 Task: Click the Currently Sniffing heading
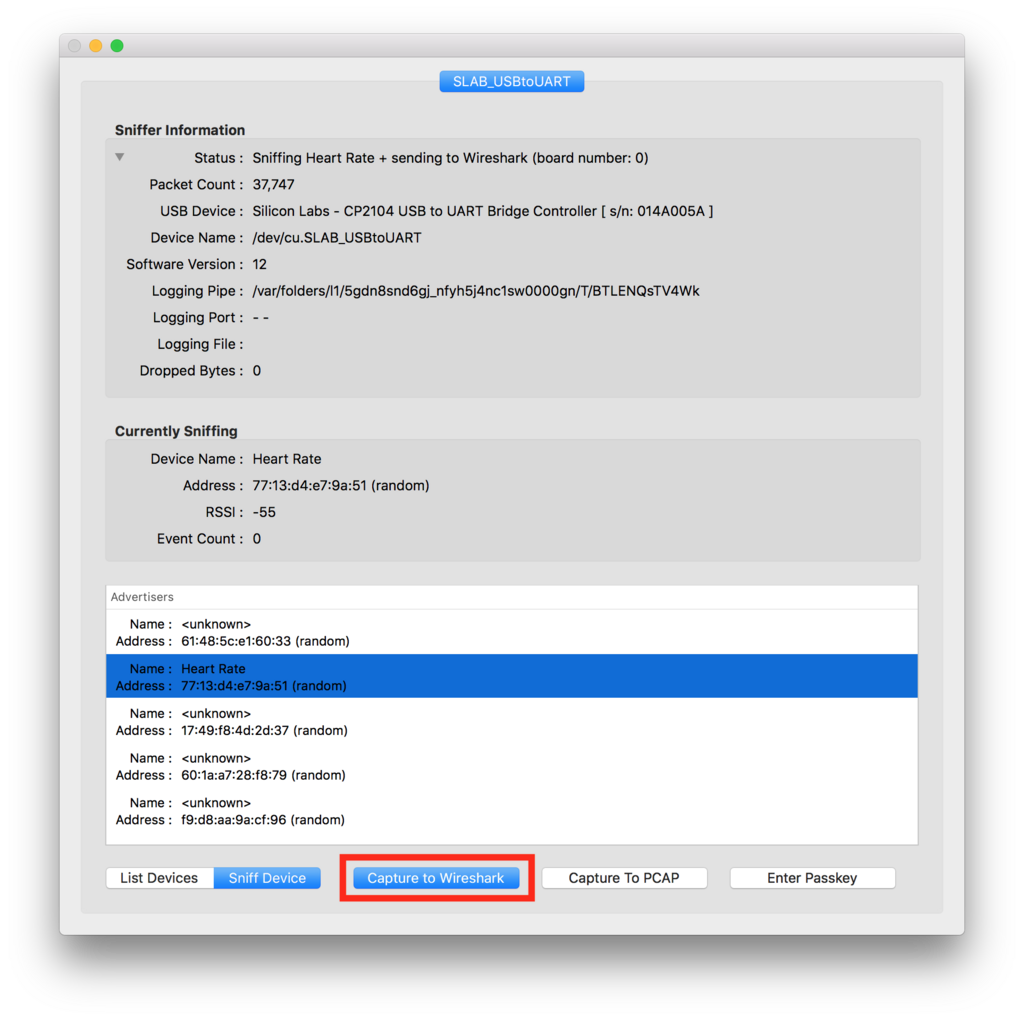pos(176,431)
